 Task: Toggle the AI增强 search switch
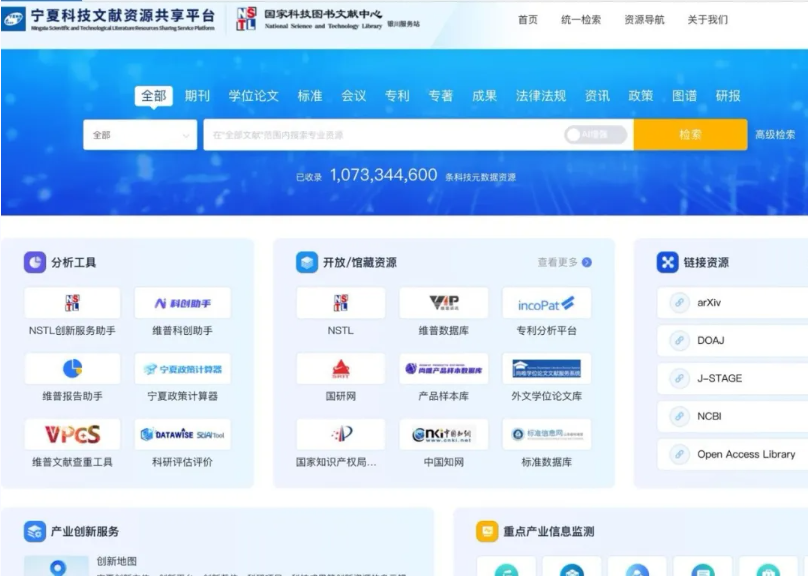(x=595, y=135)
